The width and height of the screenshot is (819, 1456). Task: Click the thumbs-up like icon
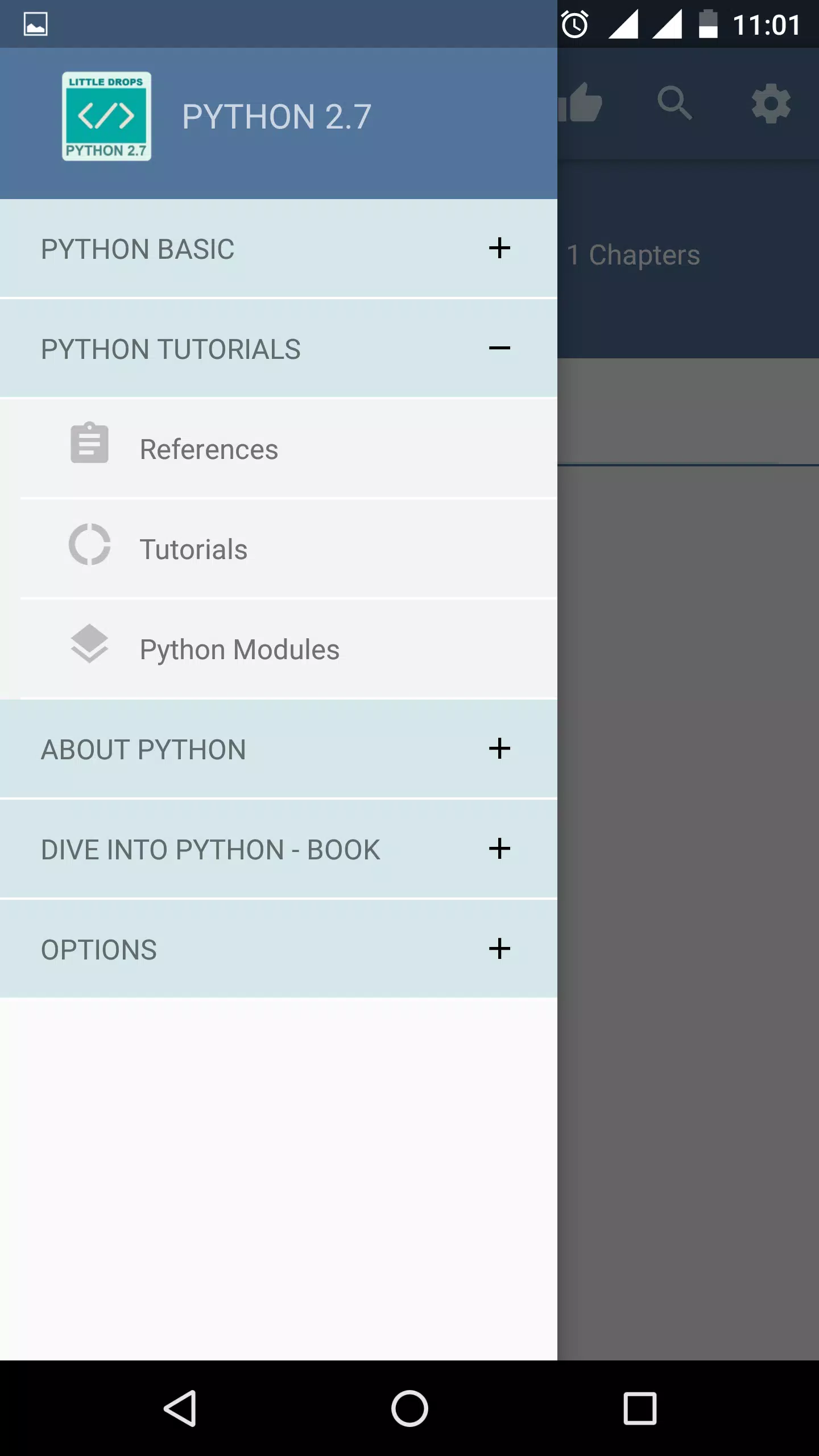click(x=580, y=103)
